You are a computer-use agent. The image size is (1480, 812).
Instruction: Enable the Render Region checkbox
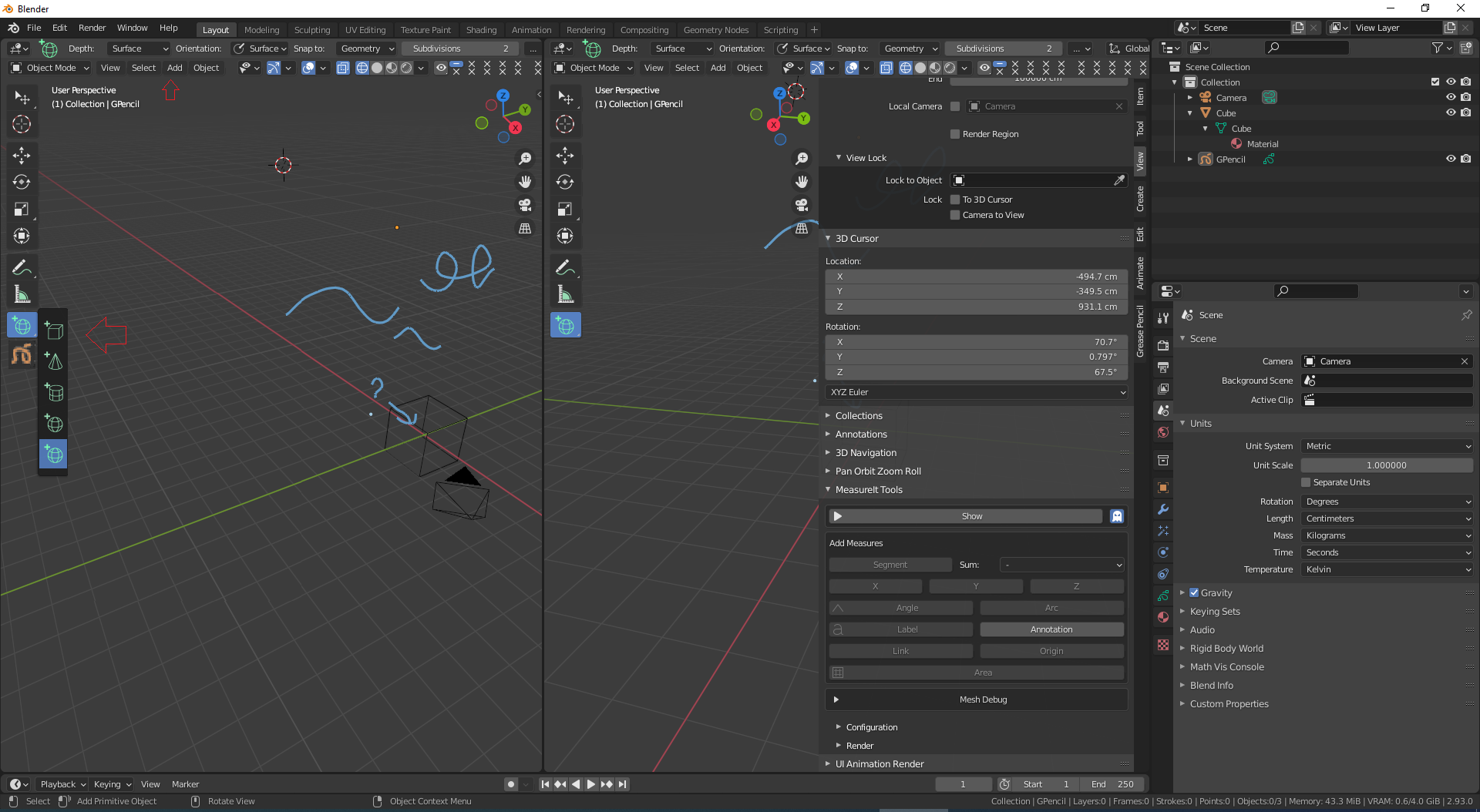click(955, 134)
